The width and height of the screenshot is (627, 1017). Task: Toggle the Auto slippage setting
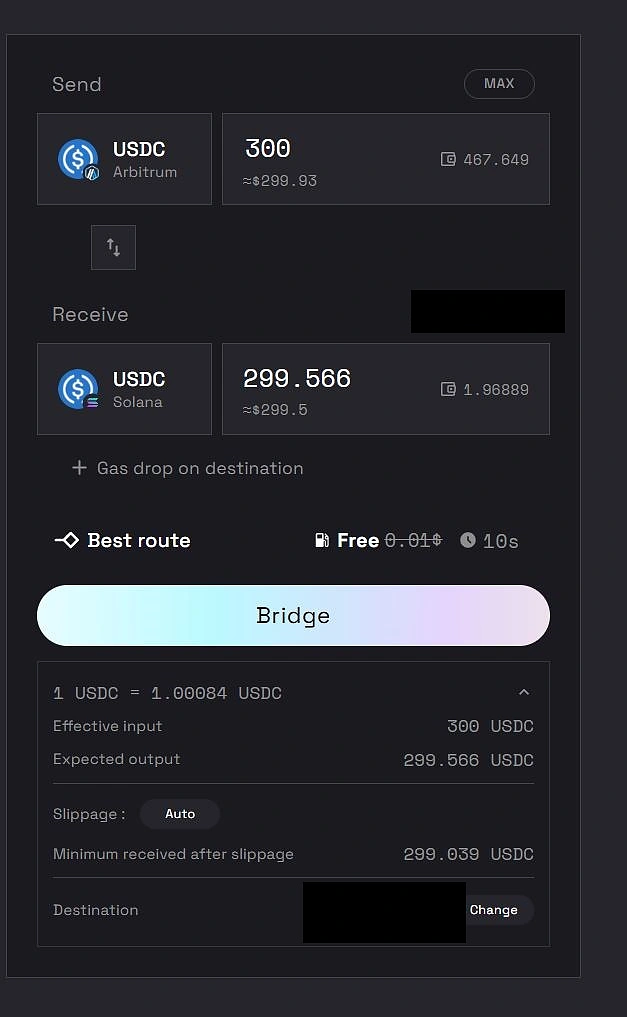(180, 814)
